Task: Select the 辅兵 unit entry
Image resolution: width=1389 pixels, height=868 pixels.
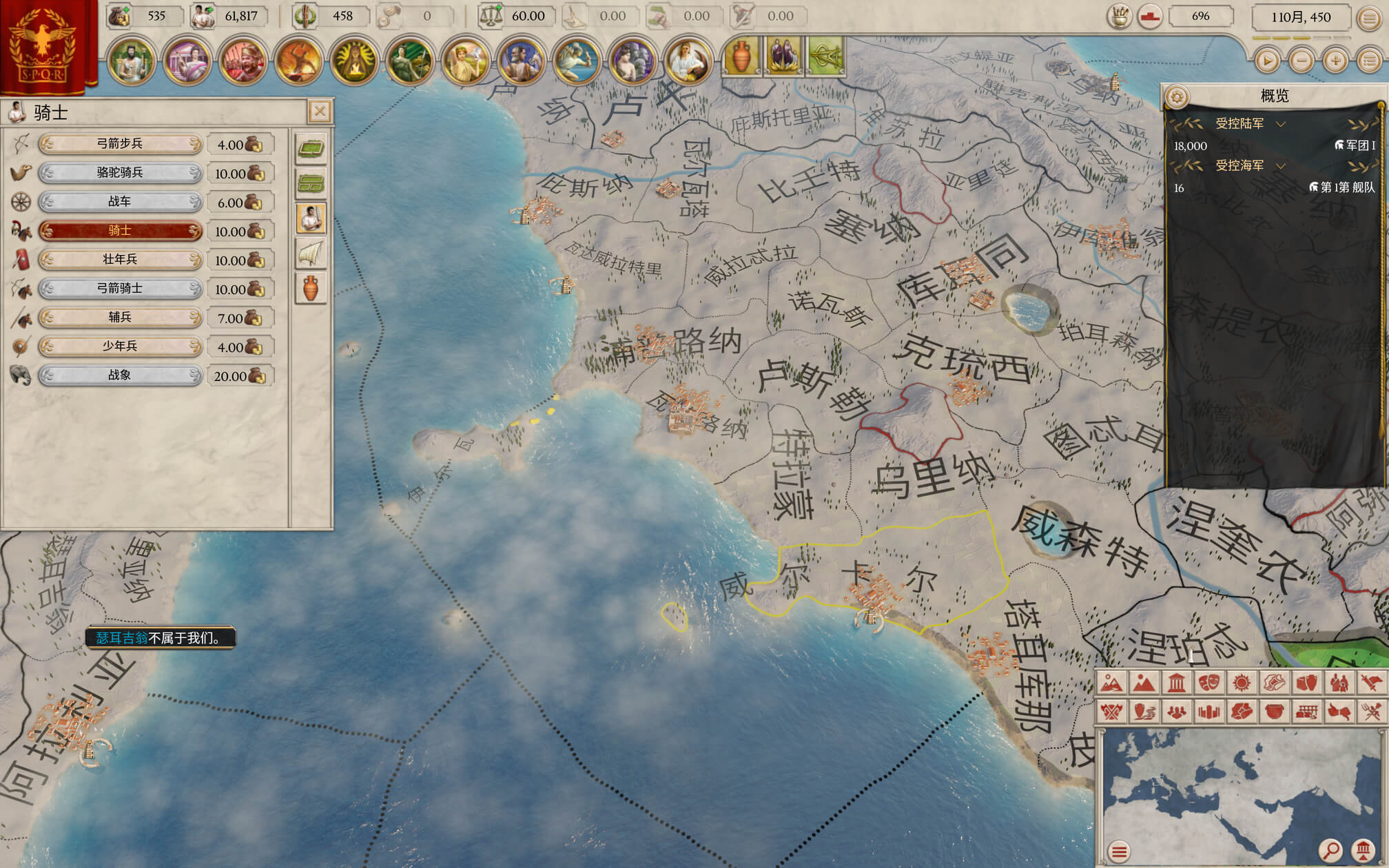Action: [x=120, y=317]
